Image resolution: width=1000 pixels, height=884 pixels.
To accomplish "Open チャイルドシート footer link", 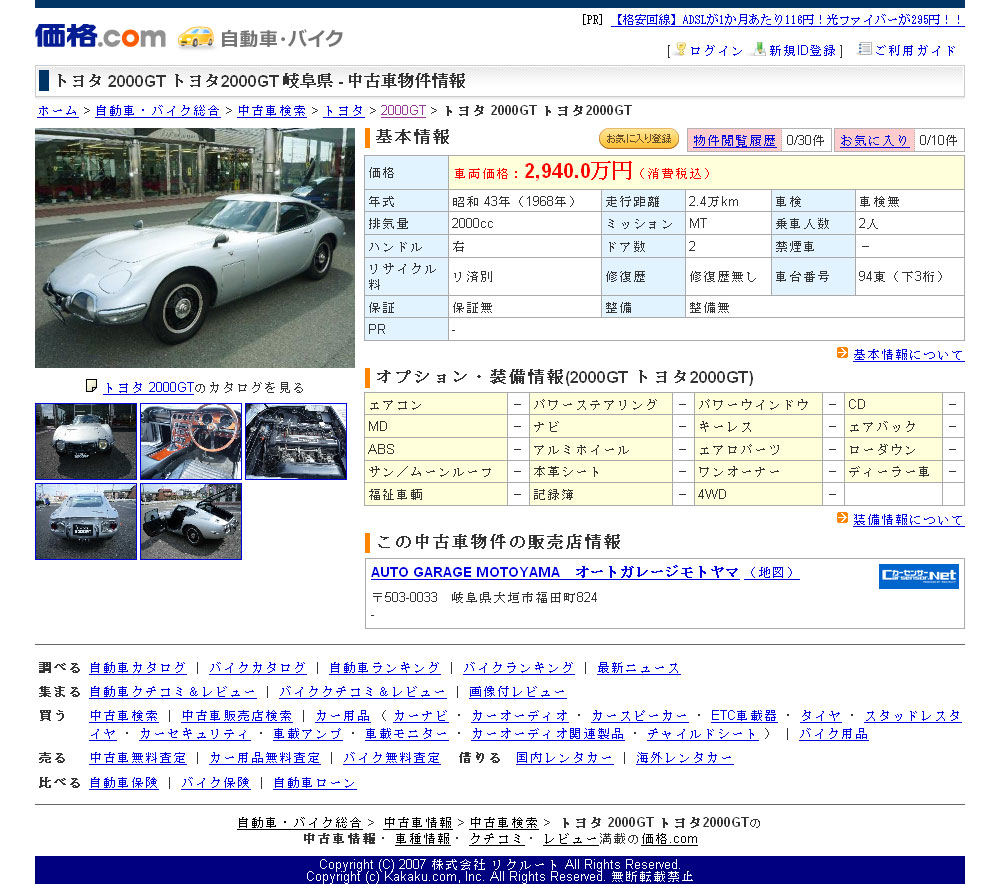I will pyautogui.click(x=702, y=734).
